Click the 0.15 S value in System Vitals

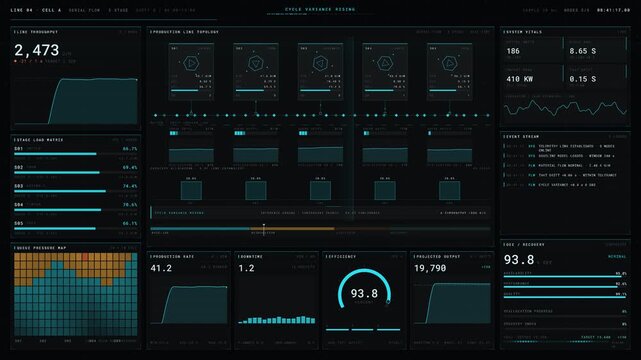click(583, 79)
